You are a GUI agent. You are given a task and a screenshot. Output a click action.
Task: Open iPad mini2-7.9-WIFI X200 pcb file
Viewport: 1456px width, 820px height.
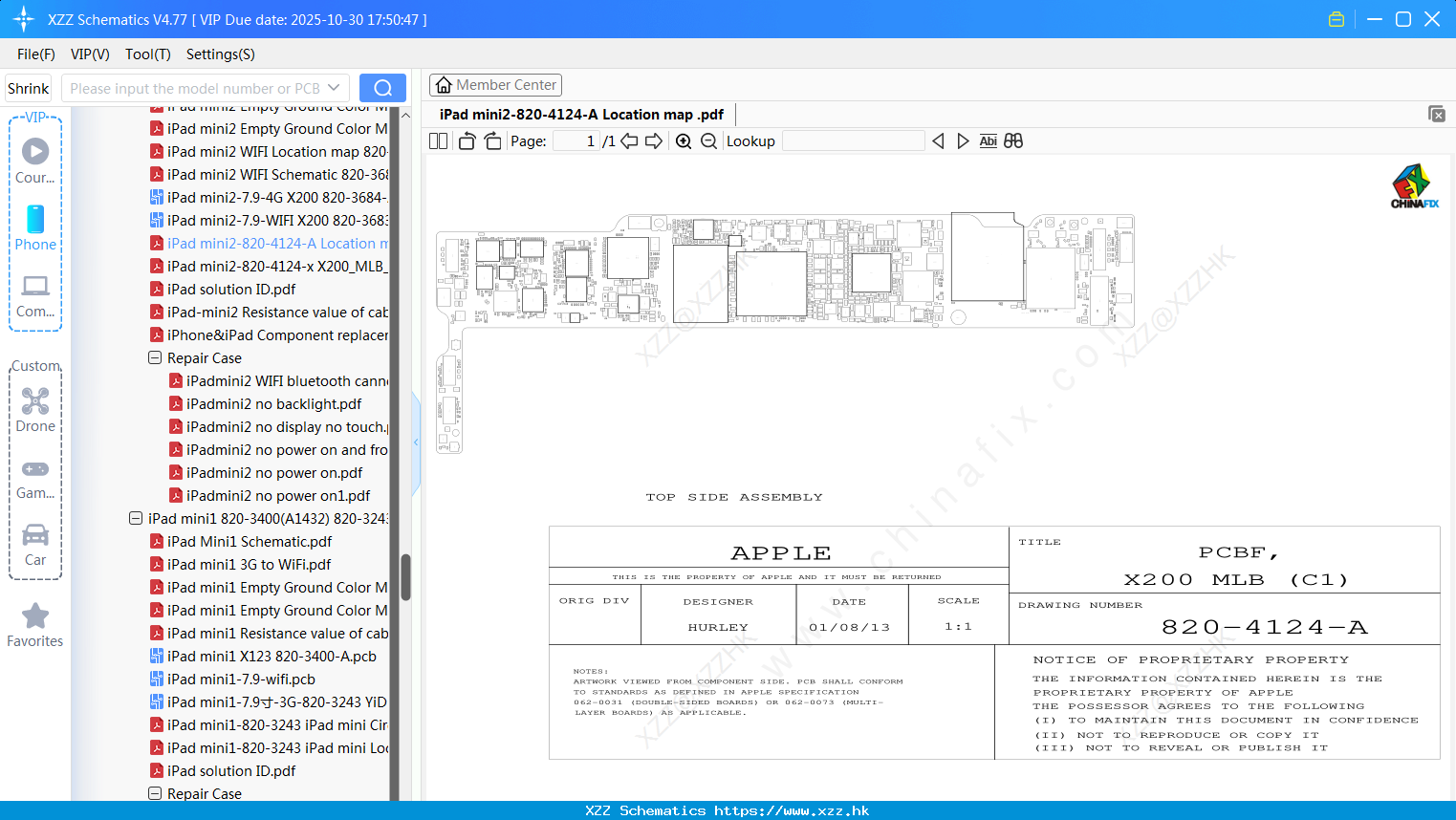(269, 221)
